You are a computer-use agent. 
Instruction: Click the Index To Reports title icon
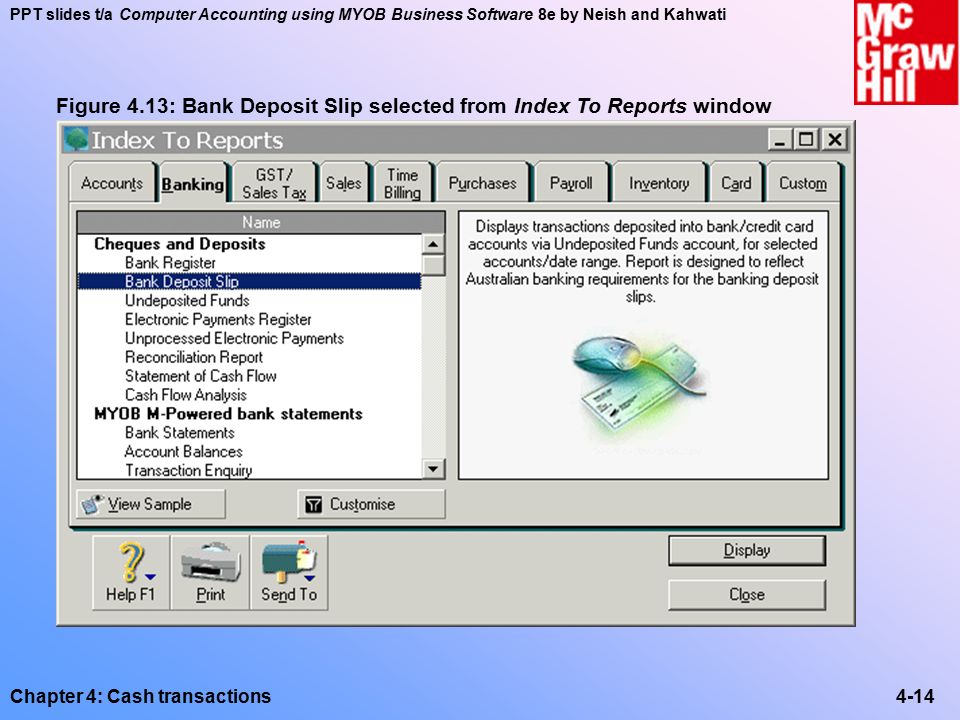76,140
